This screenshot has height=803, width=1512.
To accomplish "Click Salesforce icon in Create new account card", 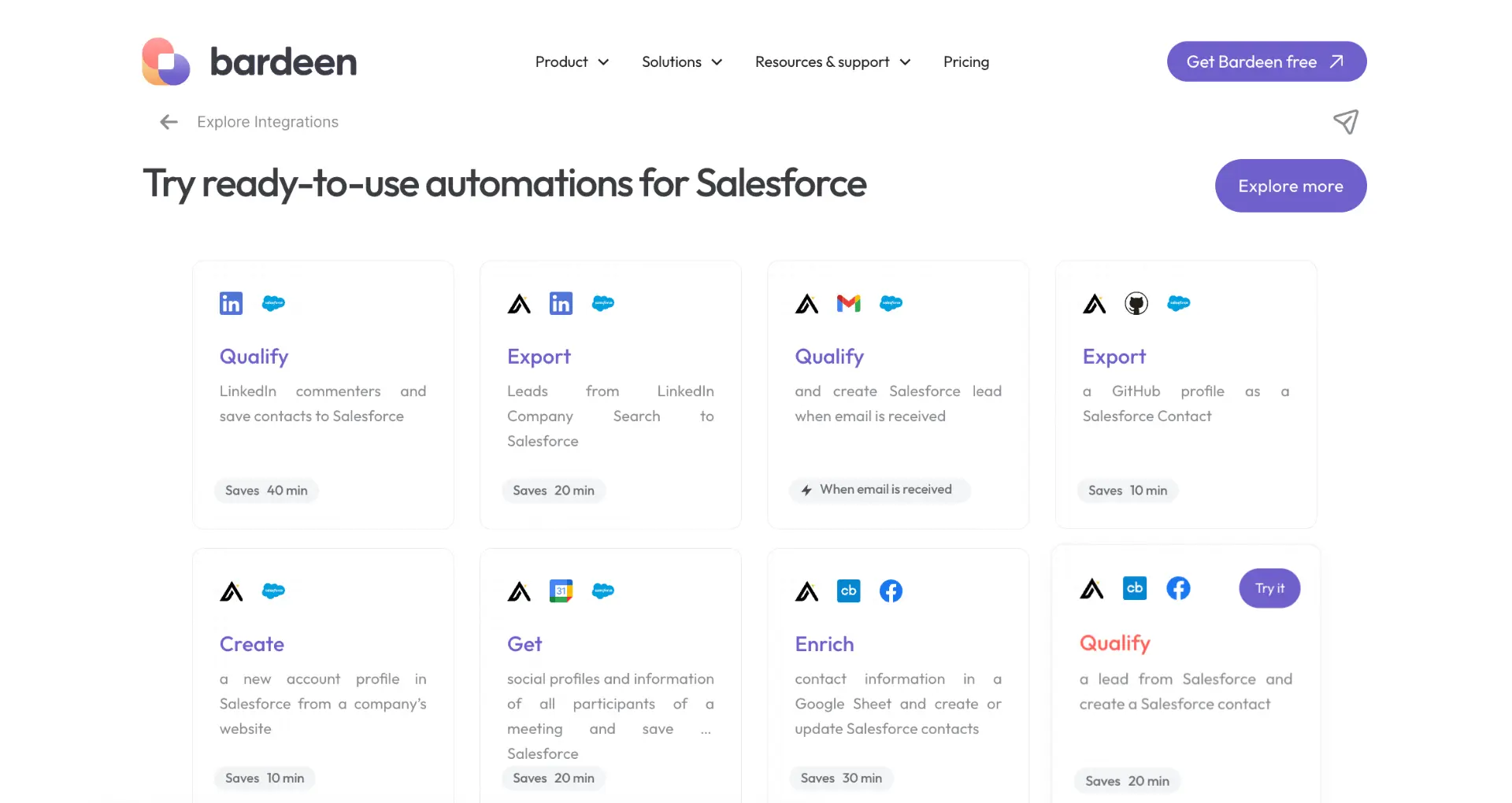I will (273, 590).
